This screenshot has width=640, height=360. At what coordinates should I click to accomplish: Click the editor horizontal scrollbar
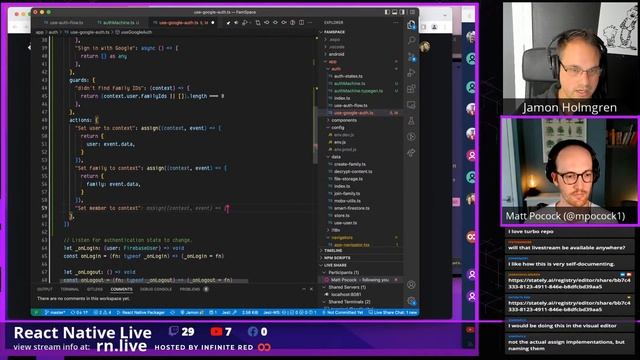(x=154, y=281)
